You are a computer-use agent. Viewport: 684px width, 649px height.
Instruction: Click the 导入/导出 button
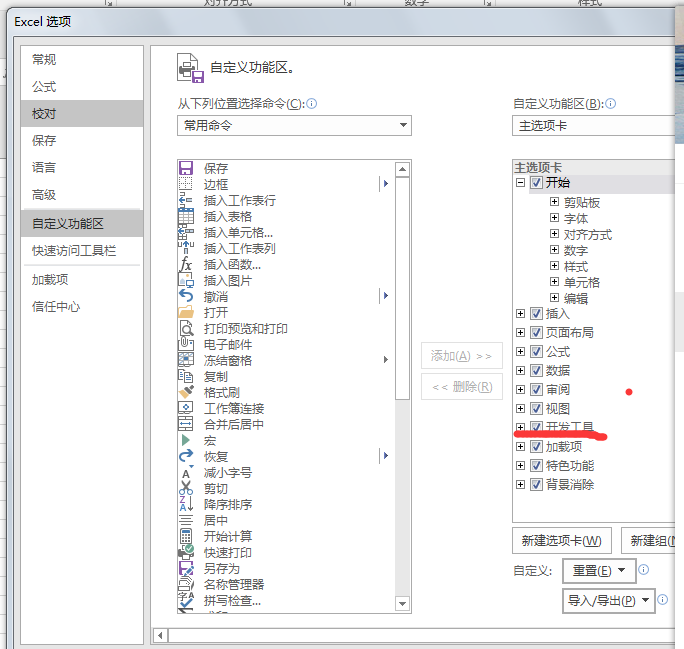[609, 601]
